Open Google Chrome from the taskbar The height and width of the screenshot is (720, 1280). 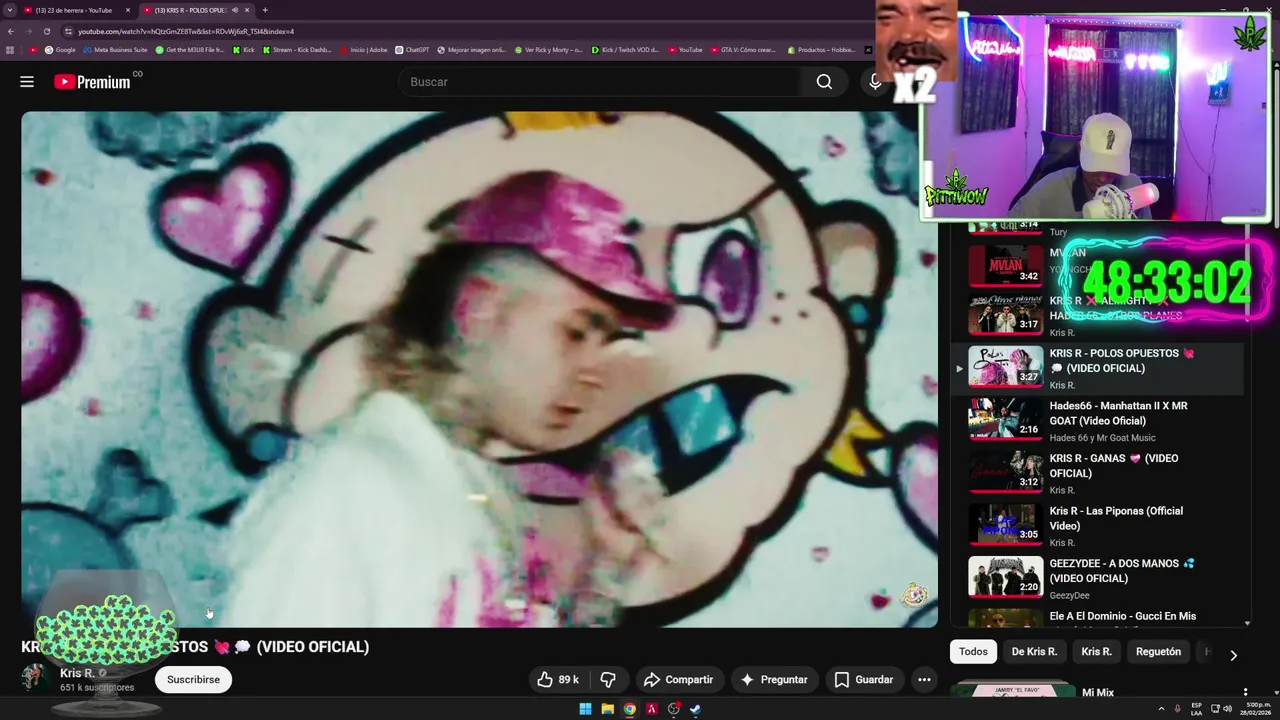point(629,709)
